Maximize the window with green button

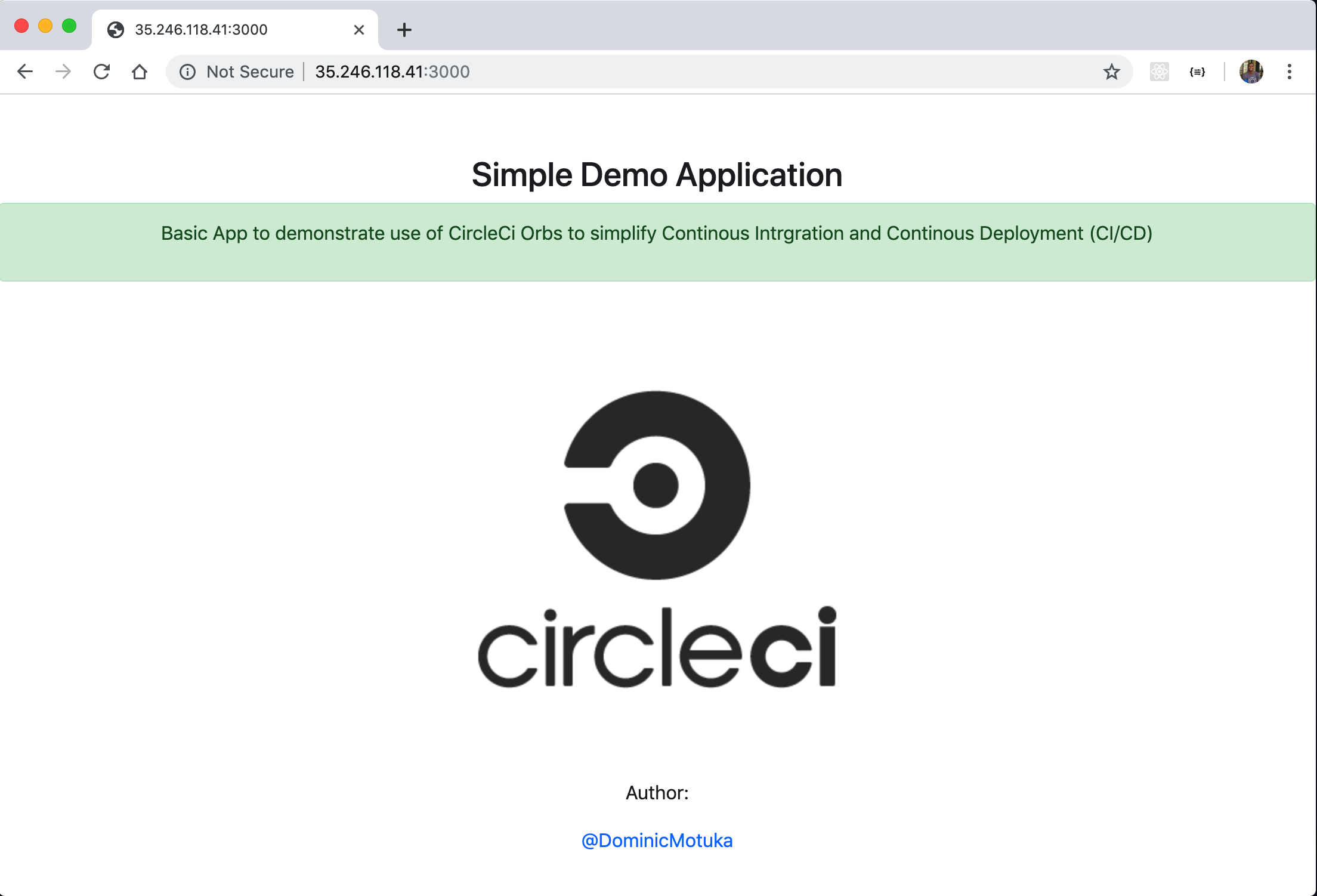click(x=69, y=26)
